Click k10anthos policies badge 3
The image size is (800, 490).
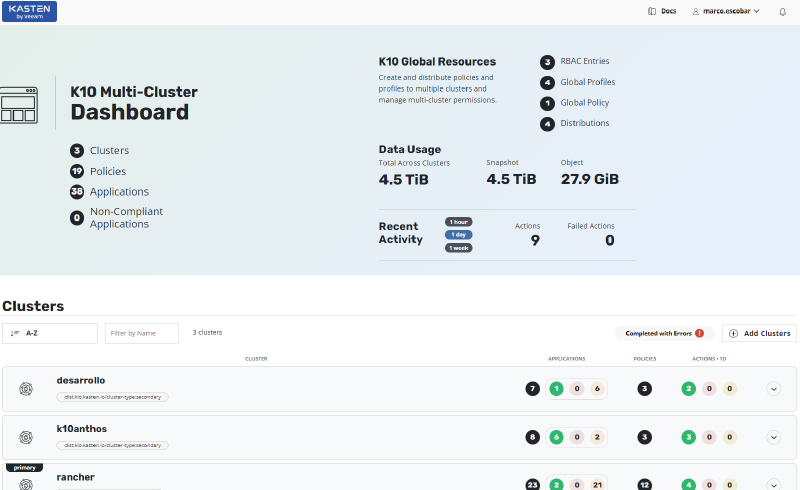[644, 437]
